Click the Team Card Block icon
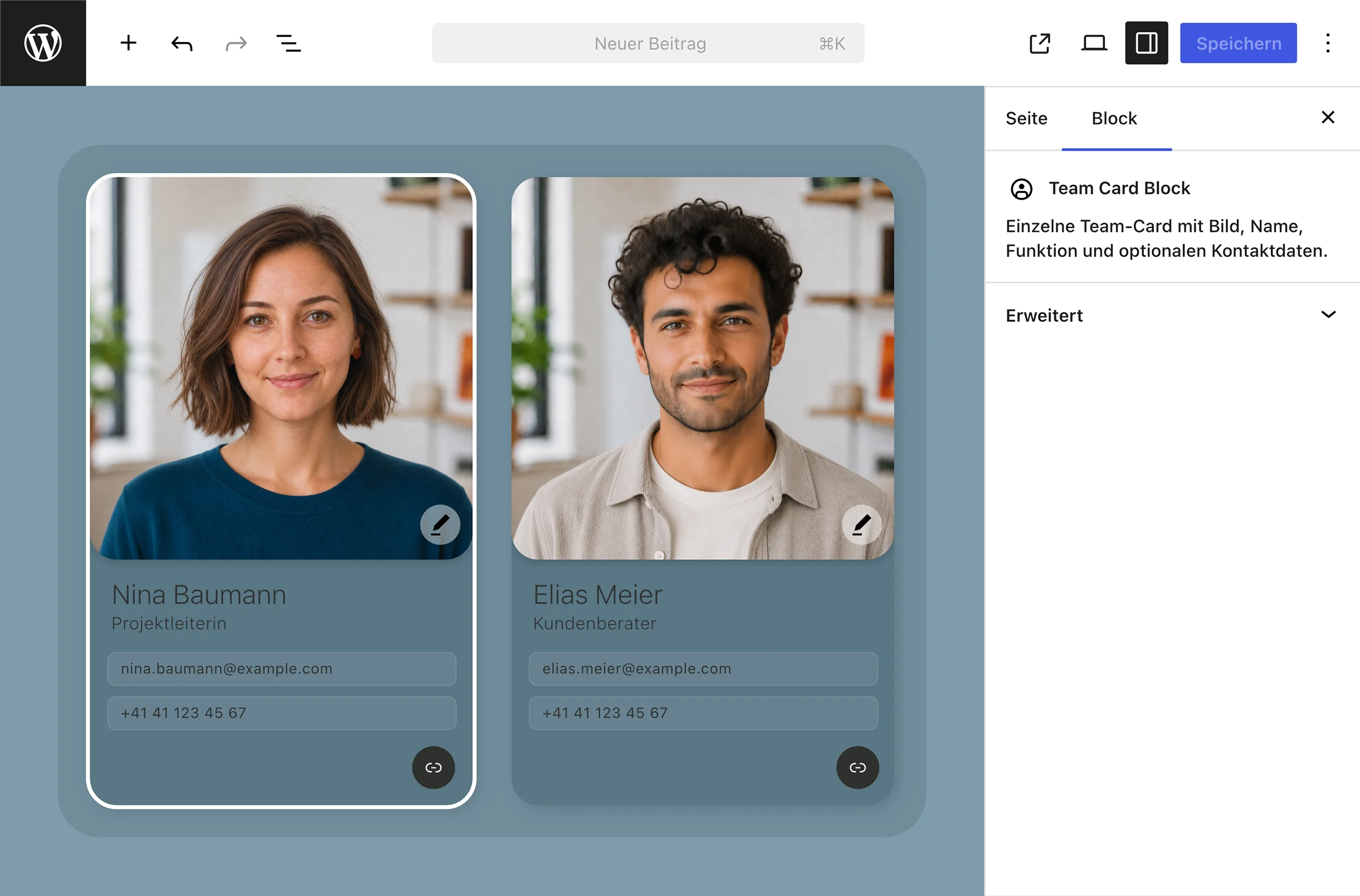The width and height of the screenshot is (1360, 896). 1021,189
